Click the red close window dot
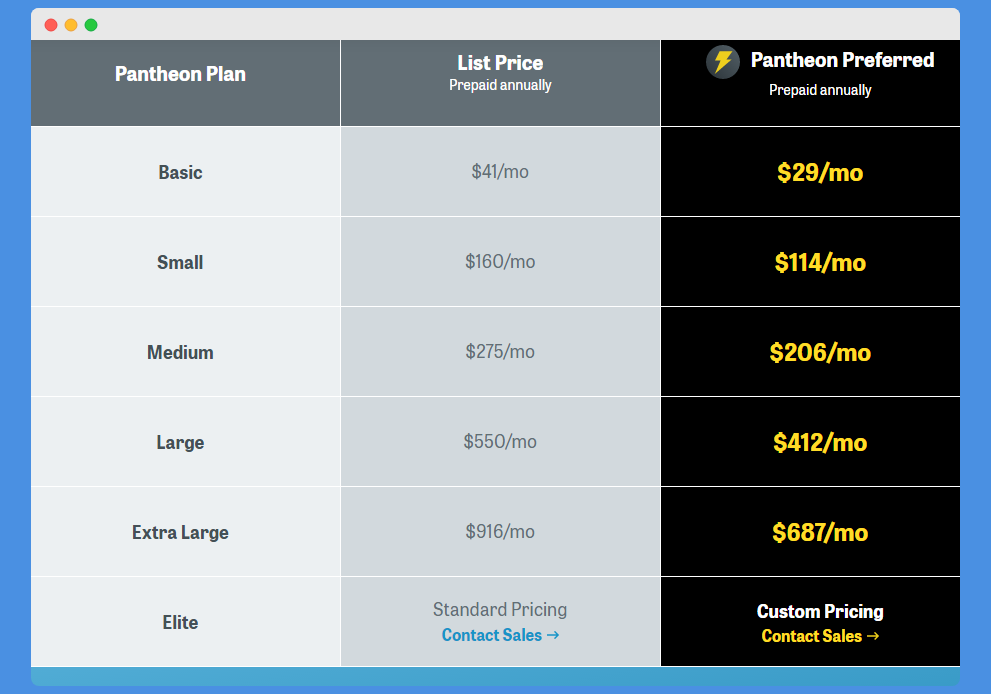The image size is (991, 694). tap(51, 25)
